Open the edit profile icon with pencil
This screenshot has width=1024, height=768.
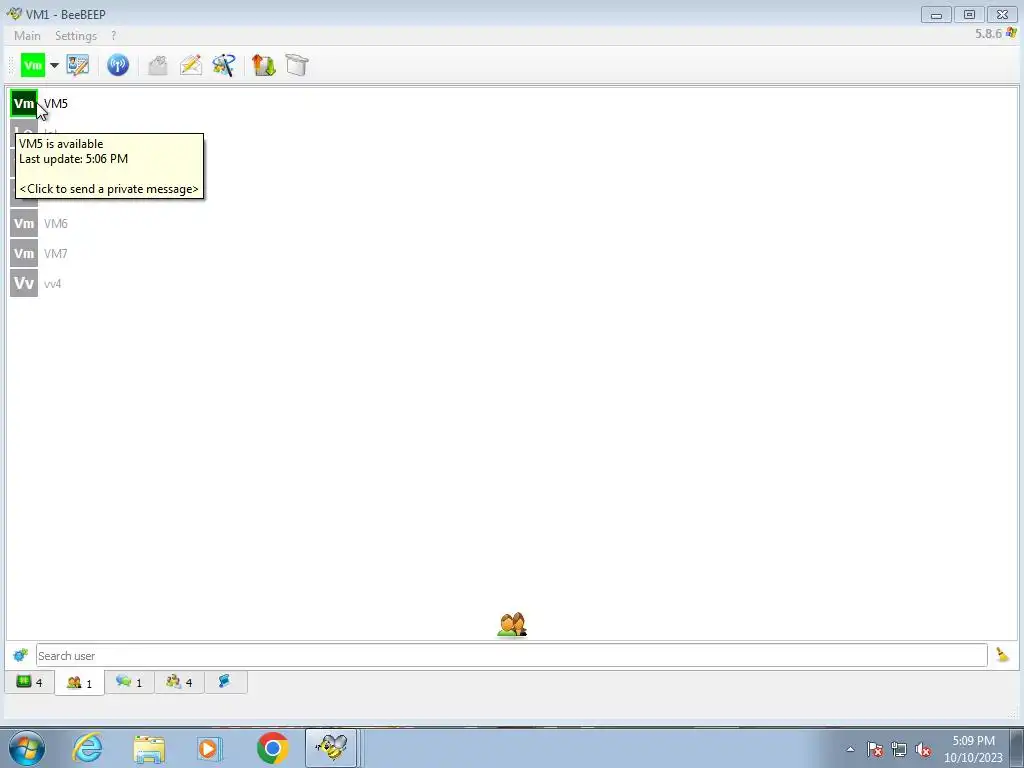78,65
